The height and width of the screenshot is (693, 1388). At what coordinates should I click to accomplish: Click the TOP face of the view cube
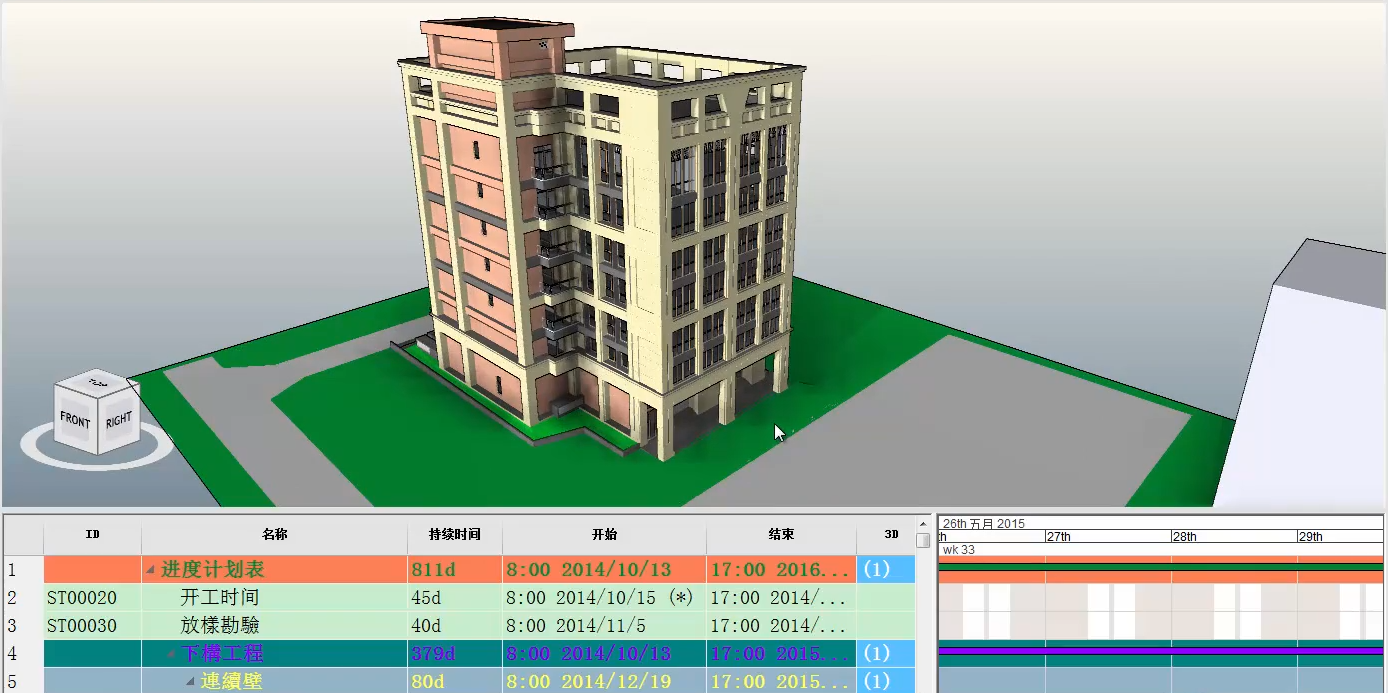pos(97,382)
